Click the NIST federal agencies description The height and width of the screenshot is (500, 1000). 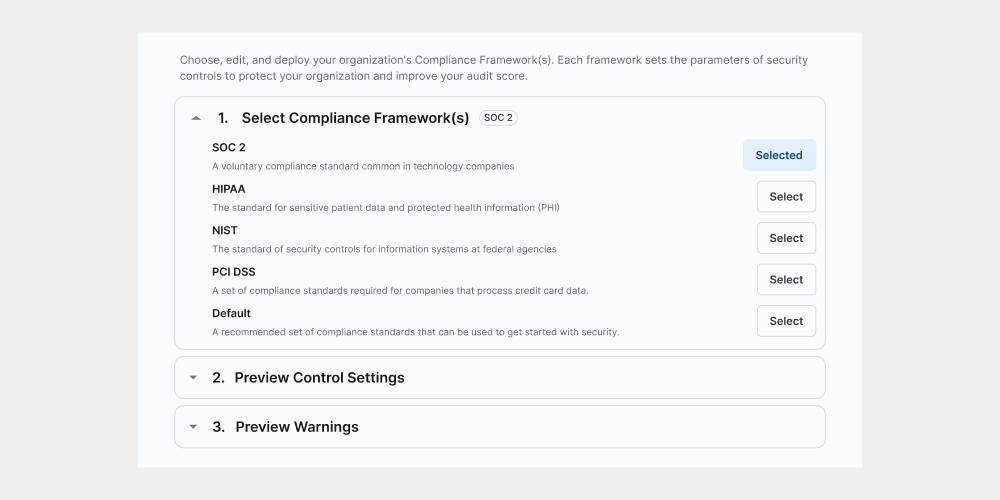click(x=384, y=249)
